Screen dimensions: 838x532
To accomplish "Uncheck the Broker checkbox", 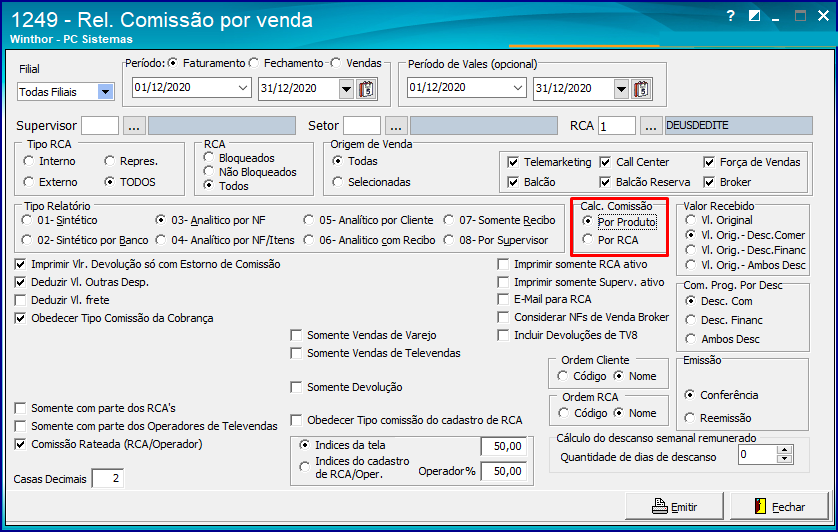I will [709, 182].
